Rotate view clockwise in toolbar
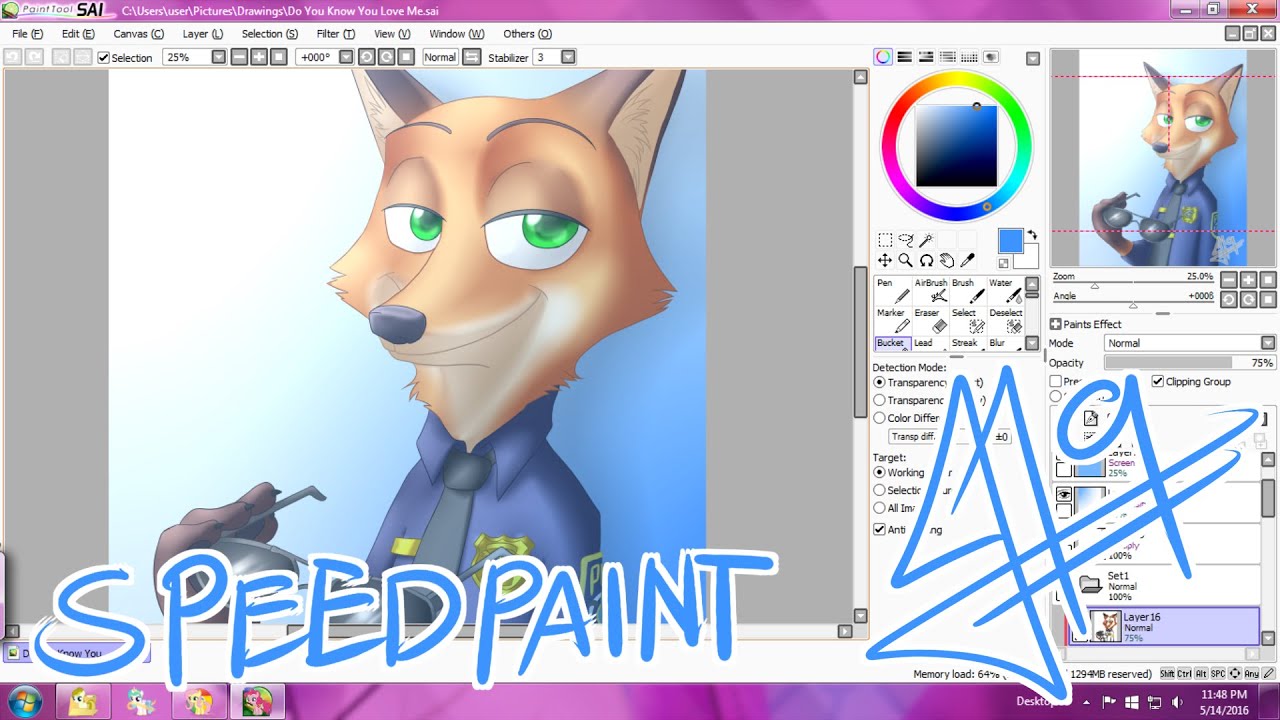The width and height of the screenshot is (1280, 720). tap(386, 57)
